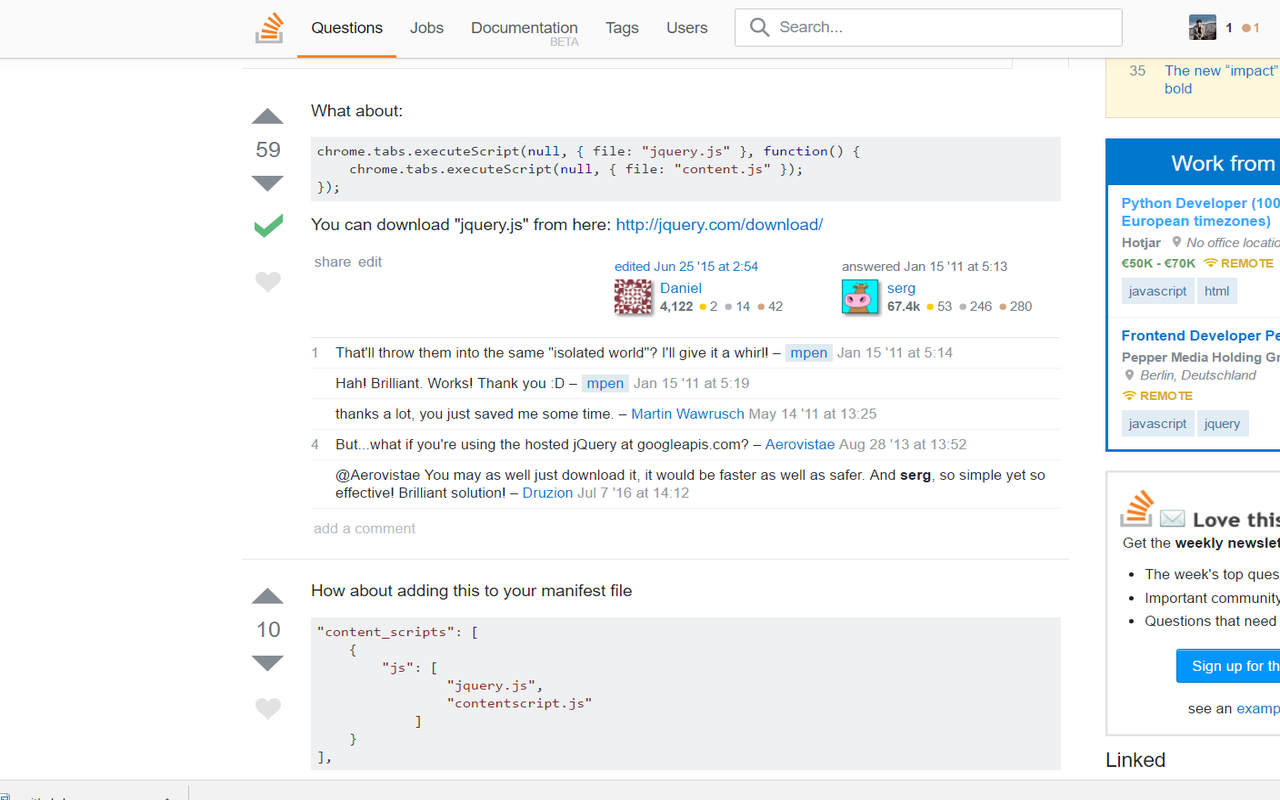Screen dimensions: 1280x800
Task: Click Daniel's 4,122 reputation score
Action: (x=677, y=307)
